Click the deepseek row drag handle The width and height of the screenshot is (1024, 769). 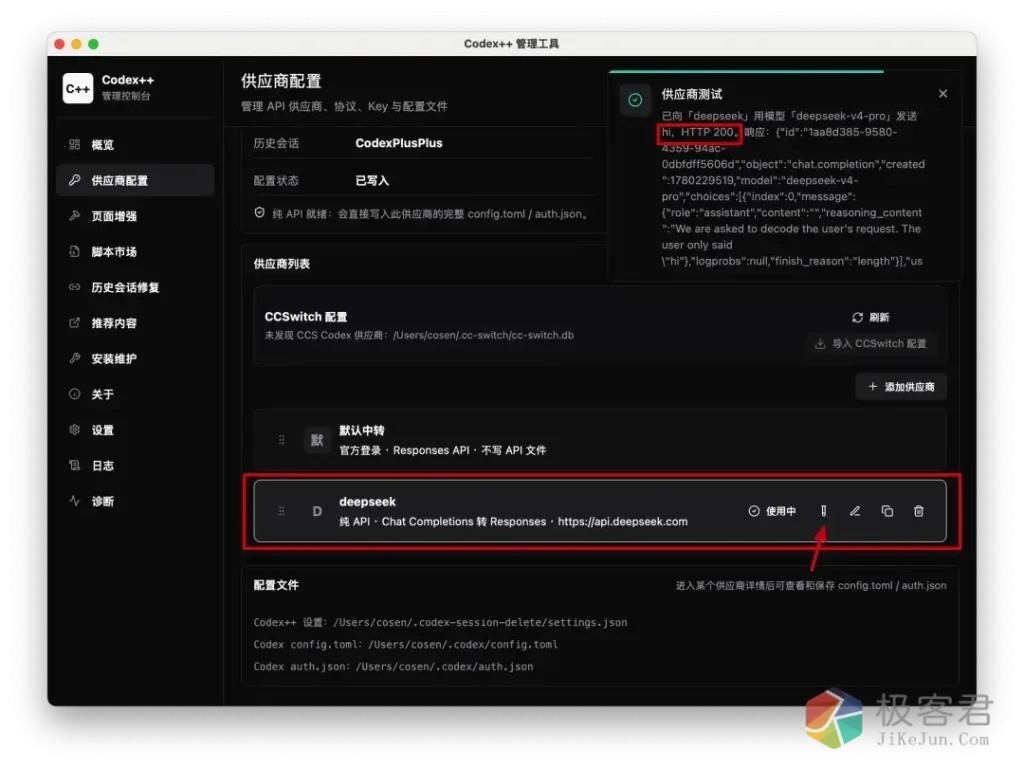click(x=281, y=511)
